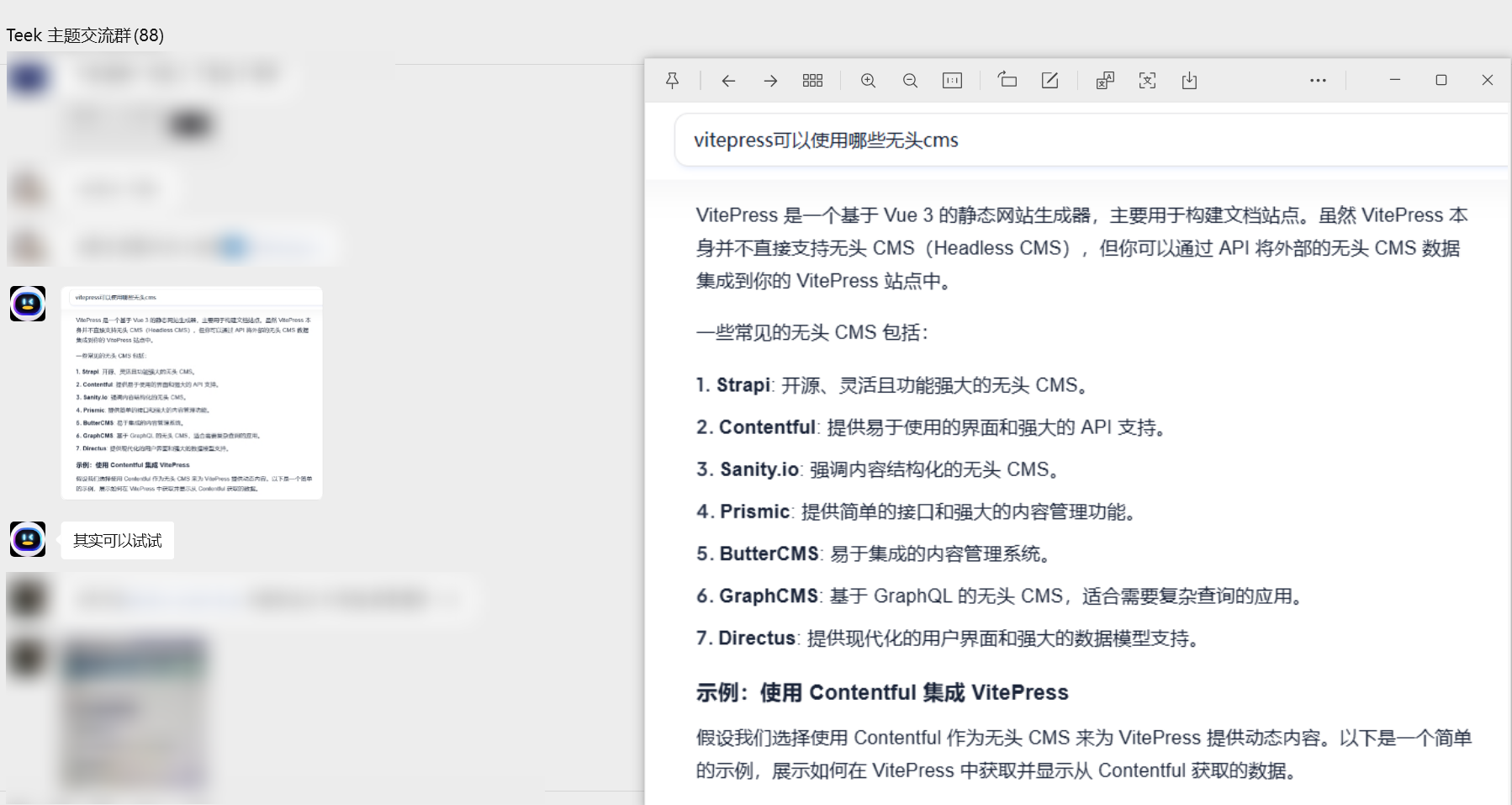Zoom out of the image
The height and width of the screenshot is (805, 1512).
pyautogui.click(x=910, y=81)
